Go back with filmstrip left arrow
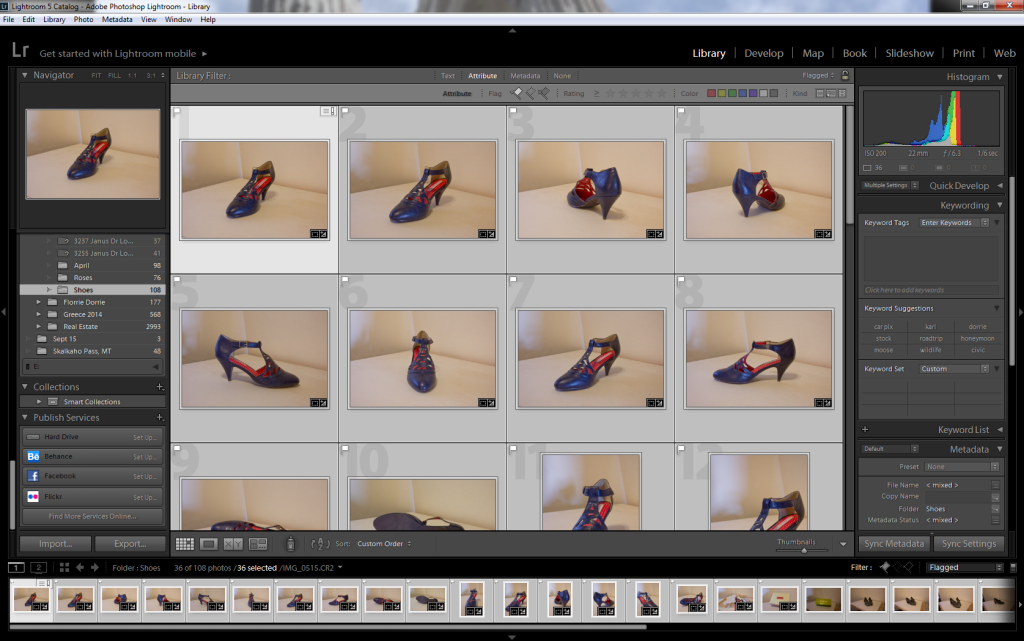This screenshot has width=1024, height=641. click(80, 568)
